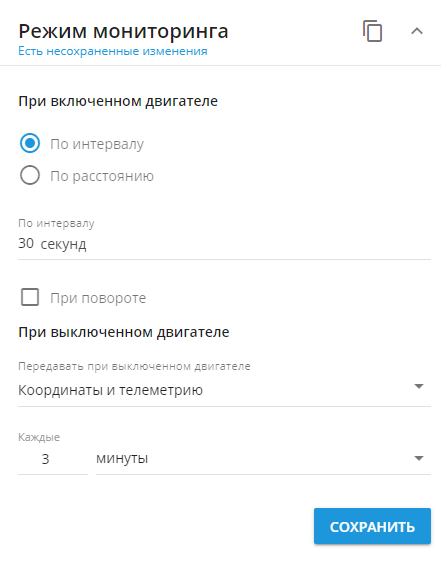Click the При повороте label text
The image size is (441, 563).
(x=98, y=298)
